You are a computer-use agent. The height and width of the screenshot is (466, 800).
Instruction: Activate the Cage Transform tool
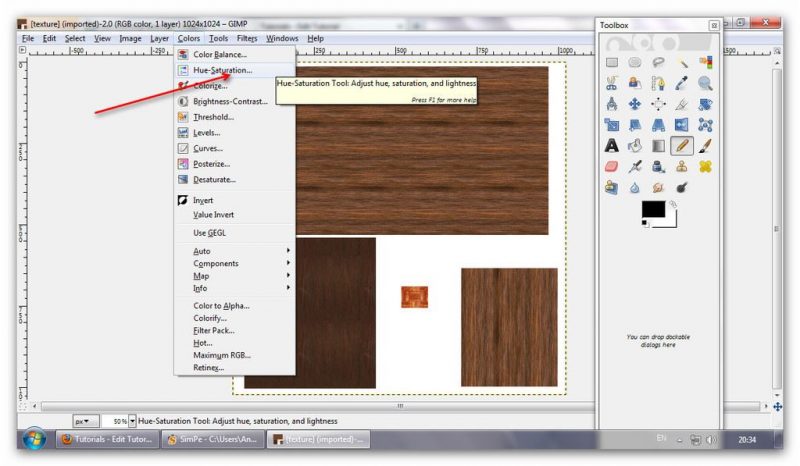tap(706, 125)
